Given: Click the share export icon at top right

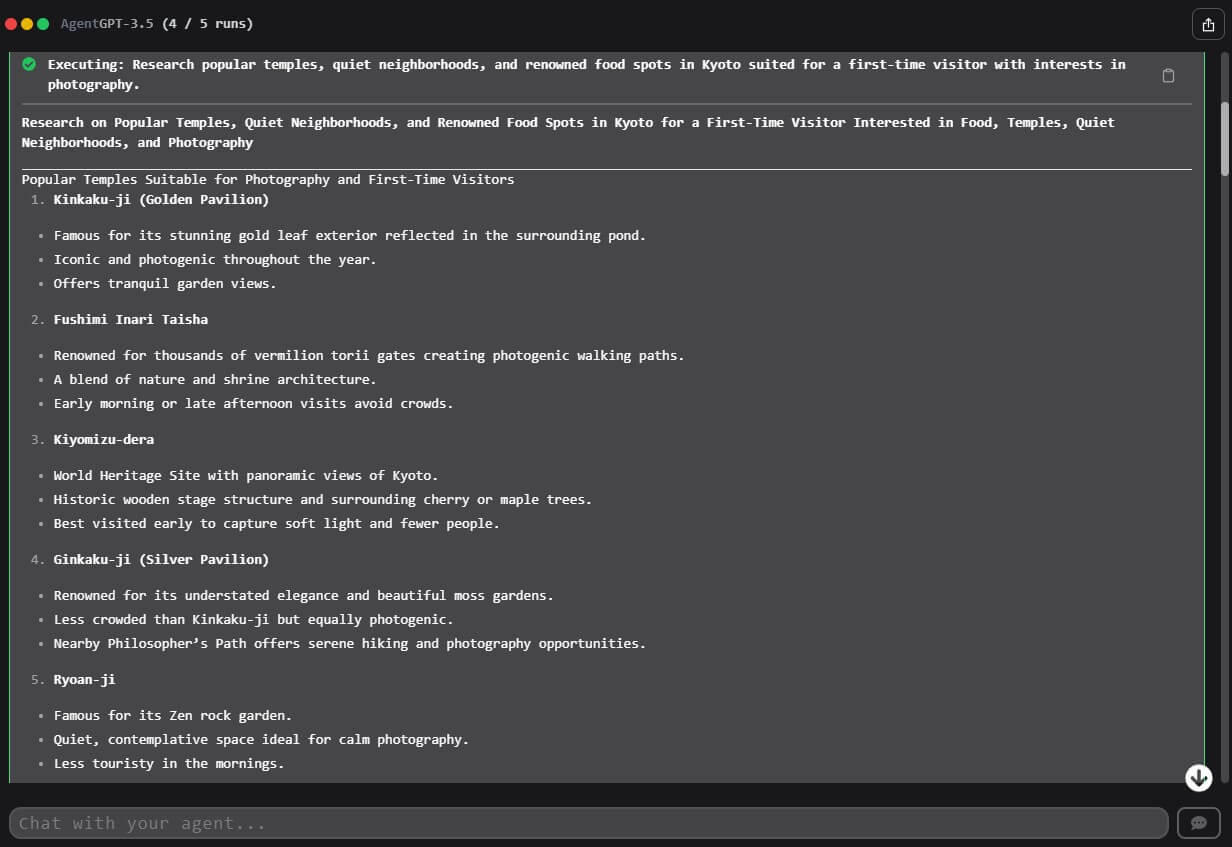Looking at the screenshot, I should 1207,24.
